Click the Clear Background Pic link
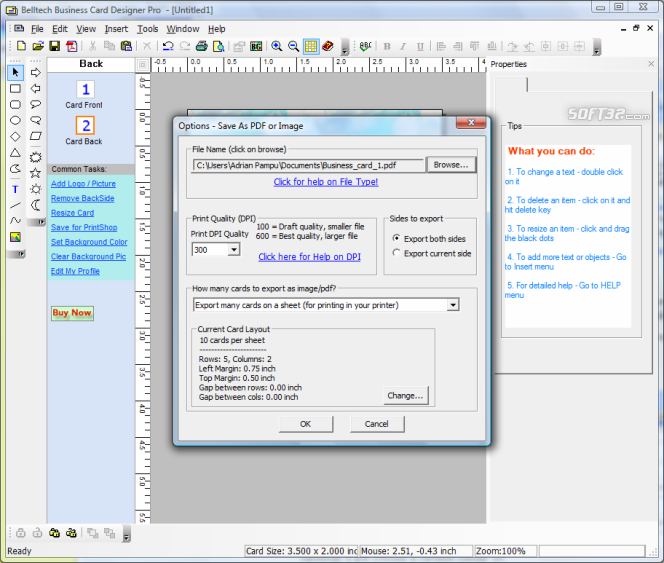664x563 pixels. [x=89, y=256]
